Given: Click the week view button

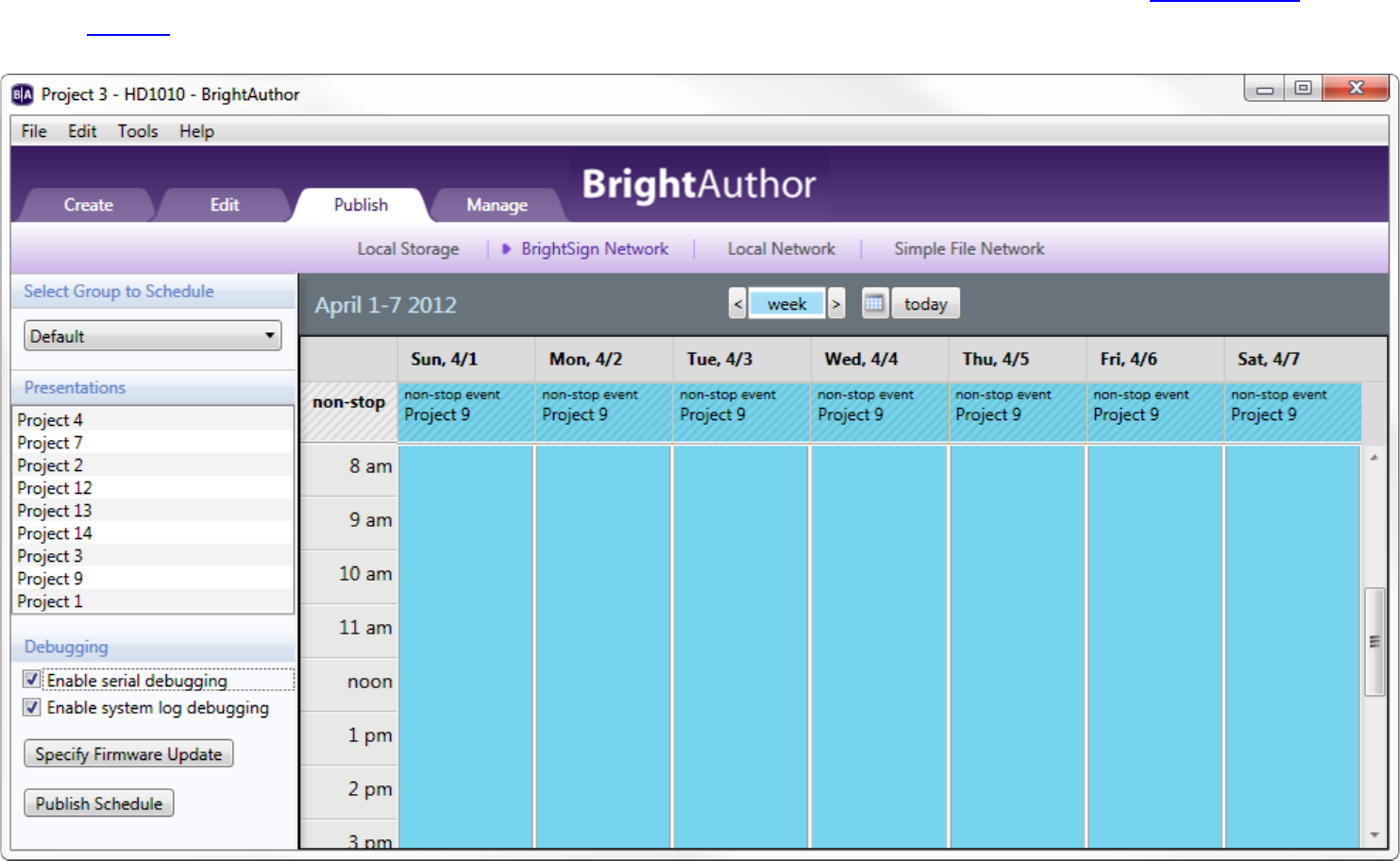Looking at the screenshot, I should click(x=786, y=304).
